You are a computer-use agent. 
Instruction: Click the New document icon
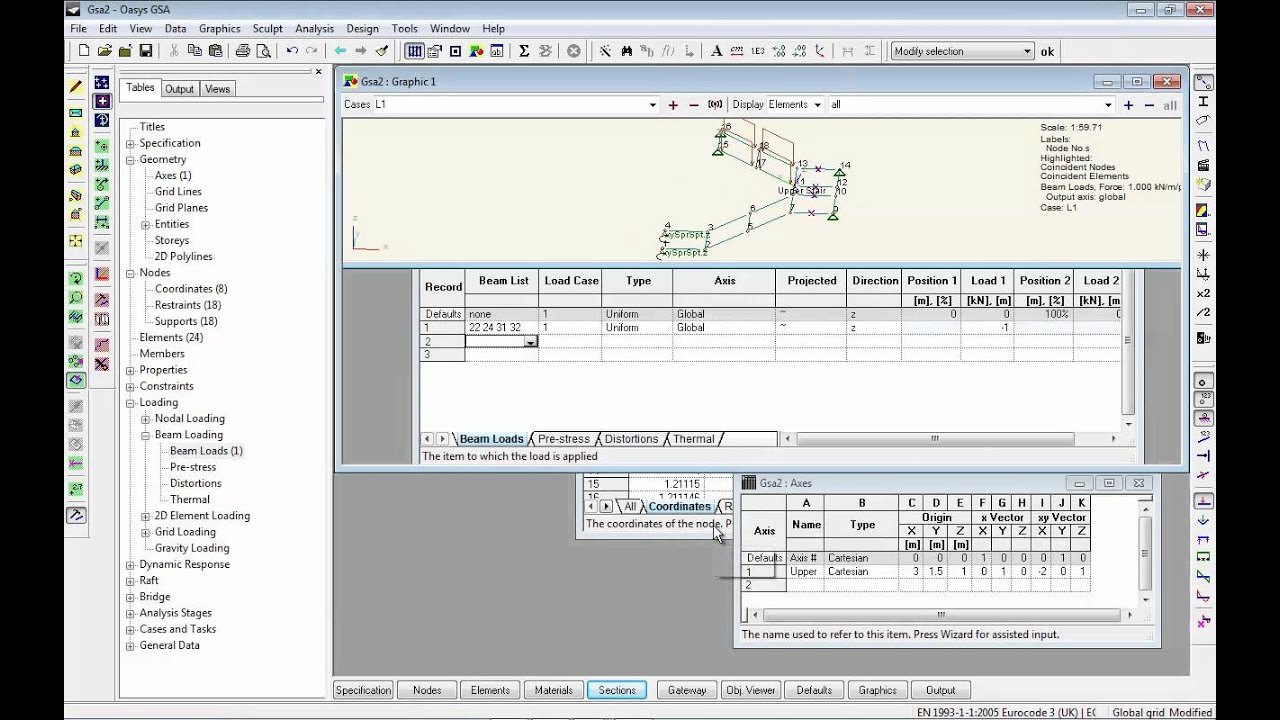point(83,51)
